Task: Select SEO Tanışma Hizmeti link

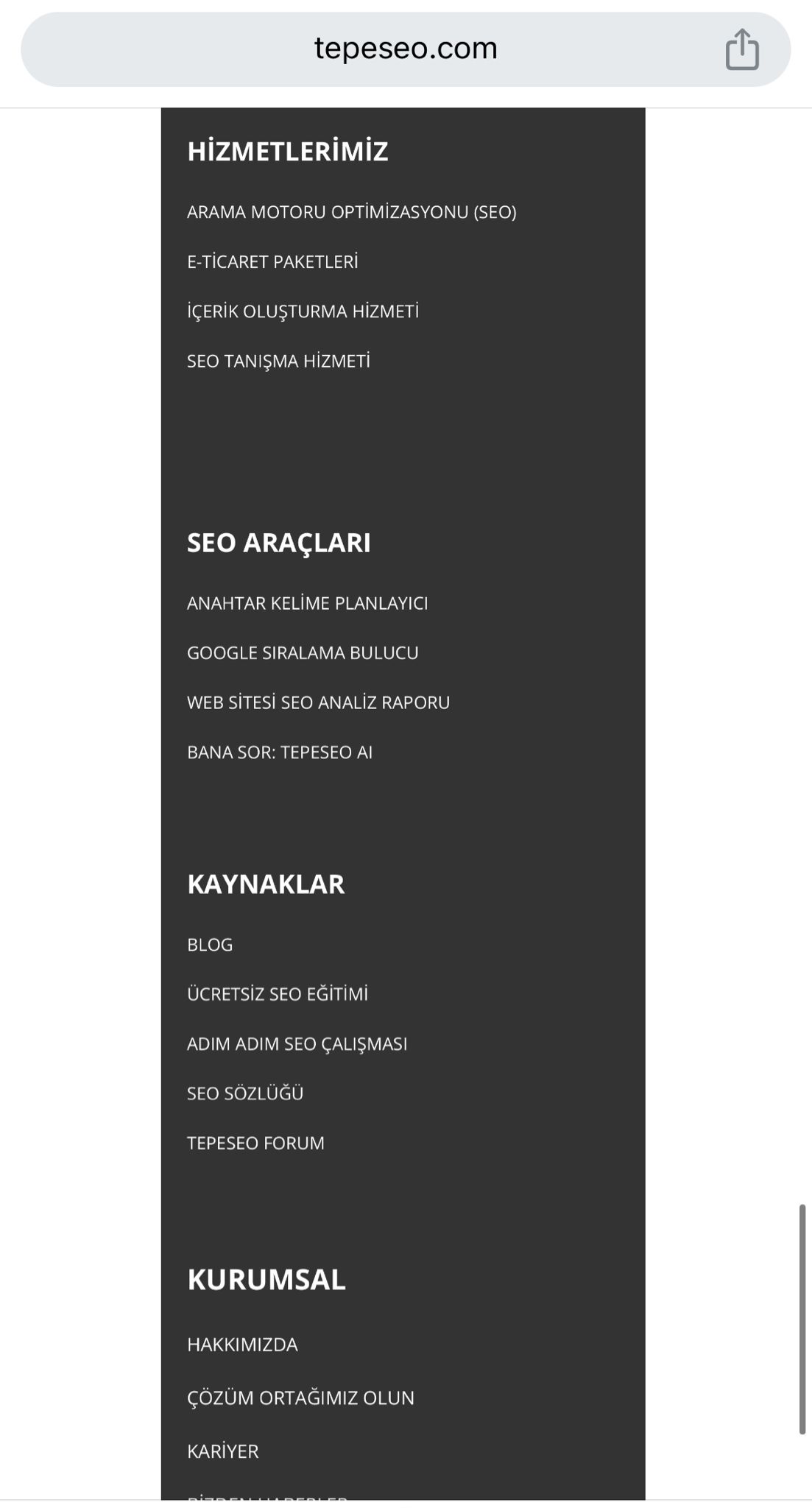Action: (x=278, y=362)
